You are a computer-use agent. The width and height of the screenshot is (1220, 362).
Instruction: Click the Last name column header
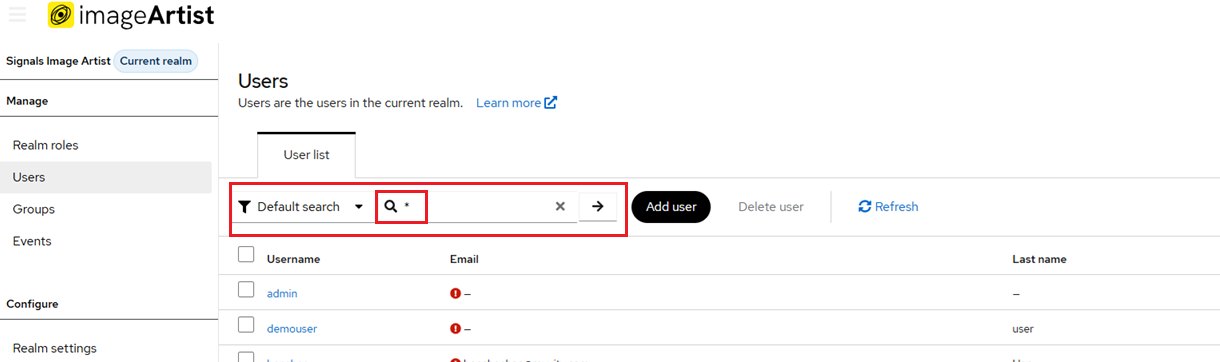click(1039, 259)
